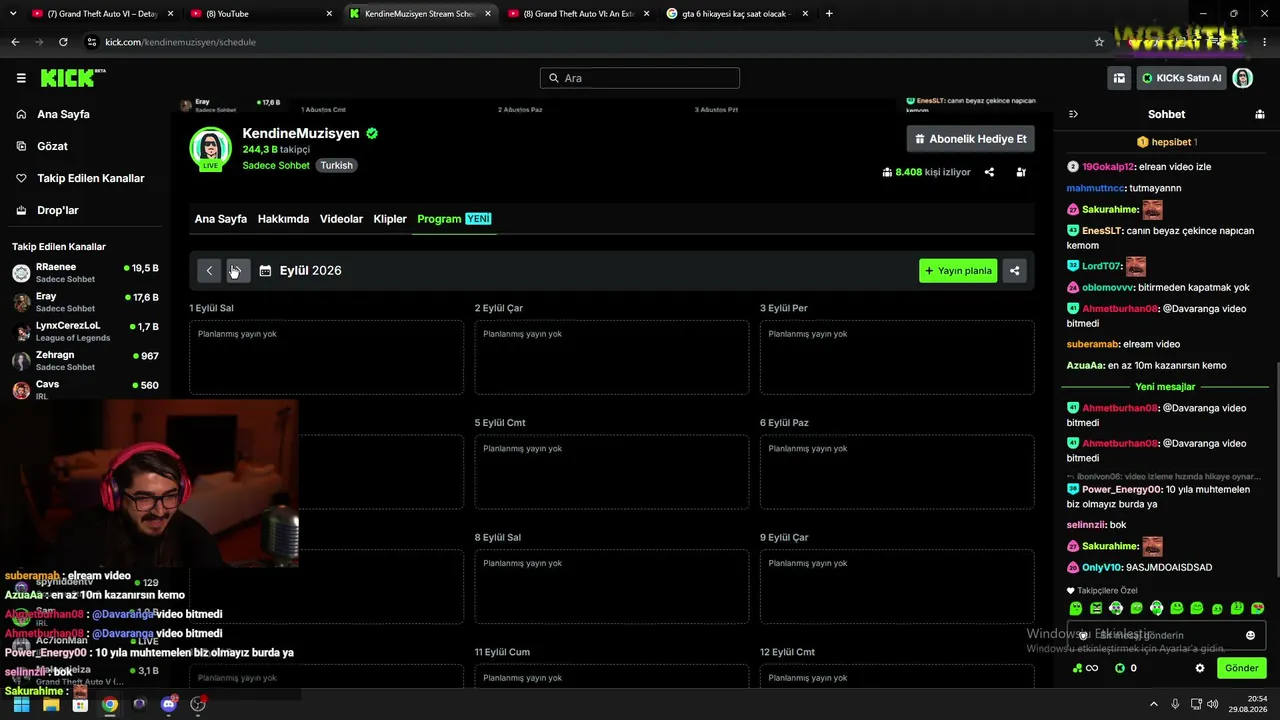Click the KICKs balance showing 0
This screenshot has width=1280, height=720.
coord(1125,668)
